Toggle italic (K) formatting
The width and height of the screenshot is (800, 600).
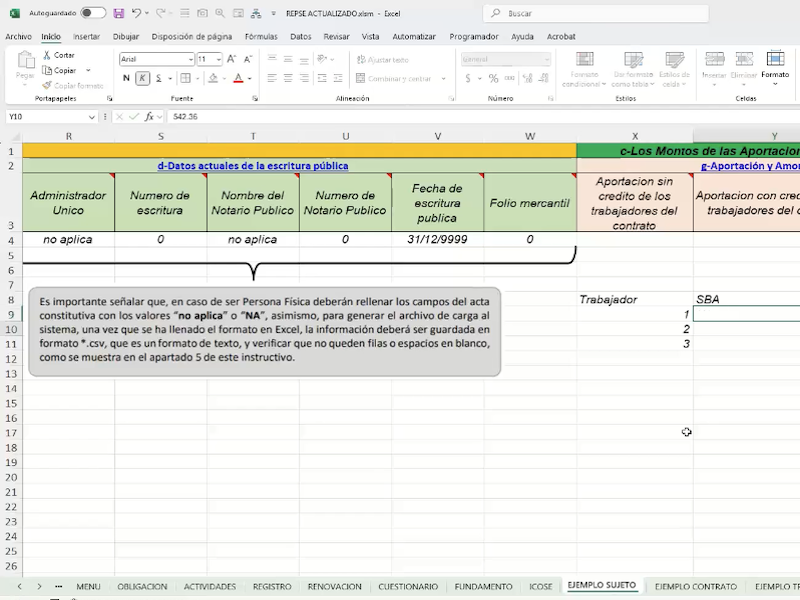click(x=142, y=78)
